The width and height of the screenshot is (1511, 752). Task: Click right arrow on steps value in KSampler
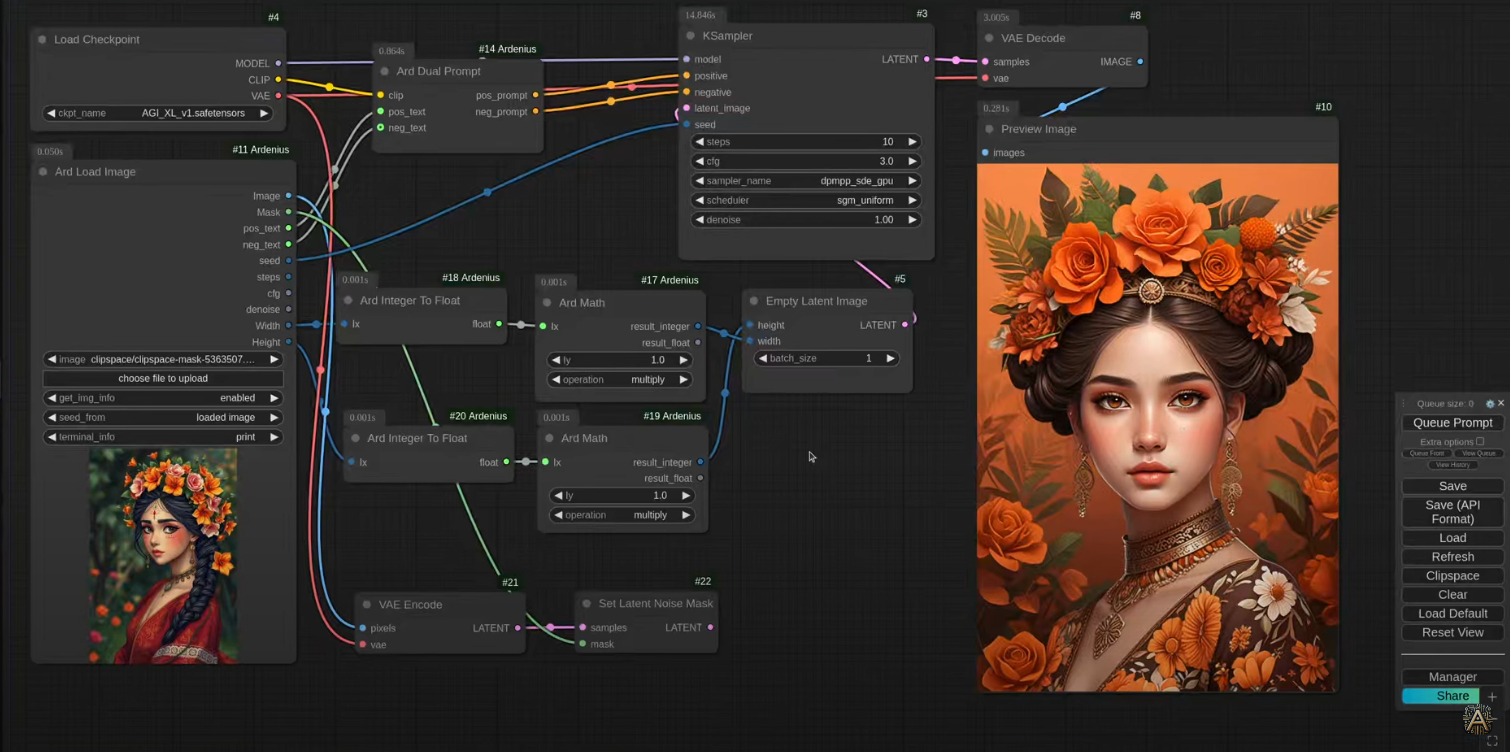point(912,142)
